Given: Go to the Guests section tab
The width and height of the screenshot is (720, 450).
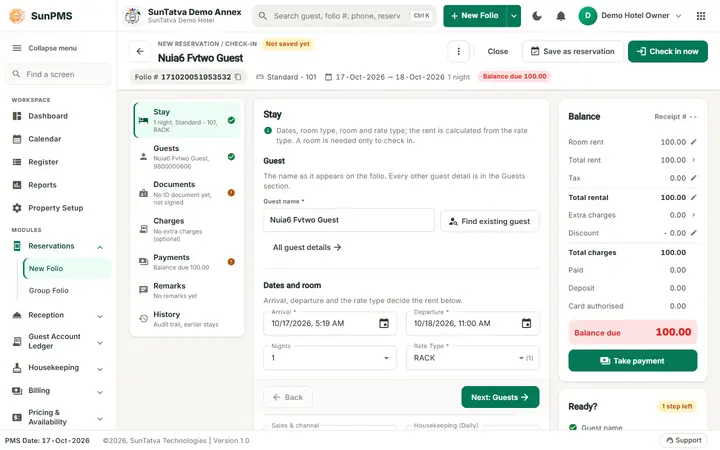Looking at the screenshot, I should (187, 157).
